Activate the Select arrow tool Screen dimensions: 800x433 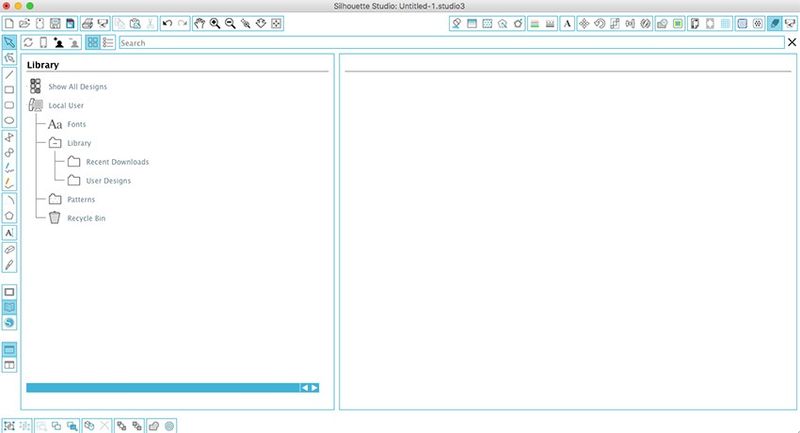pos(9,42)
